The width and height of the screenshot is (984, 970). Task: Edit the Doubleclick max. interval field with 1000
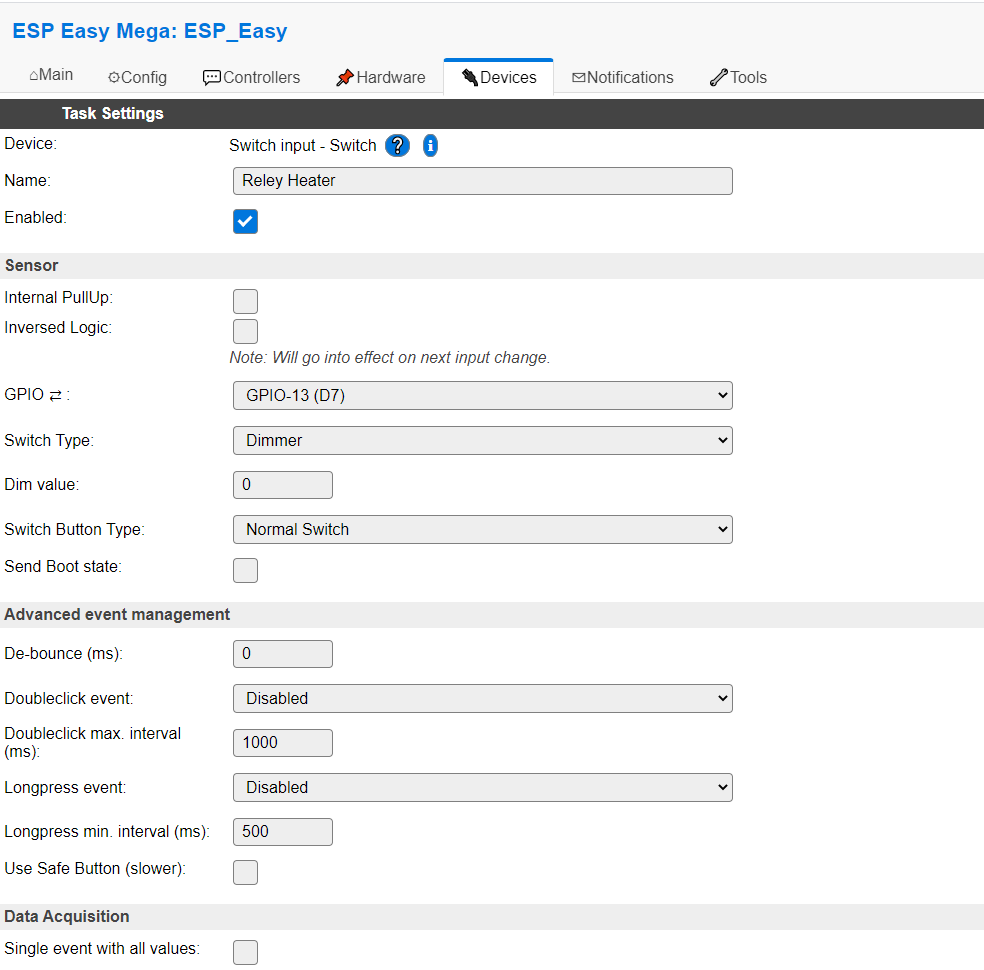pyautogui.click(x=283, y=743)
